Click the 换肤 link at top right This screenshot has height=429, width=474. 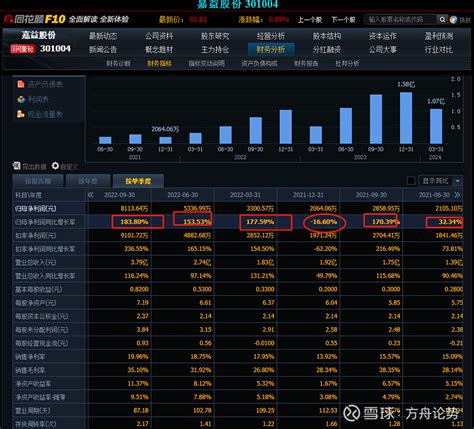pos(465,20)
